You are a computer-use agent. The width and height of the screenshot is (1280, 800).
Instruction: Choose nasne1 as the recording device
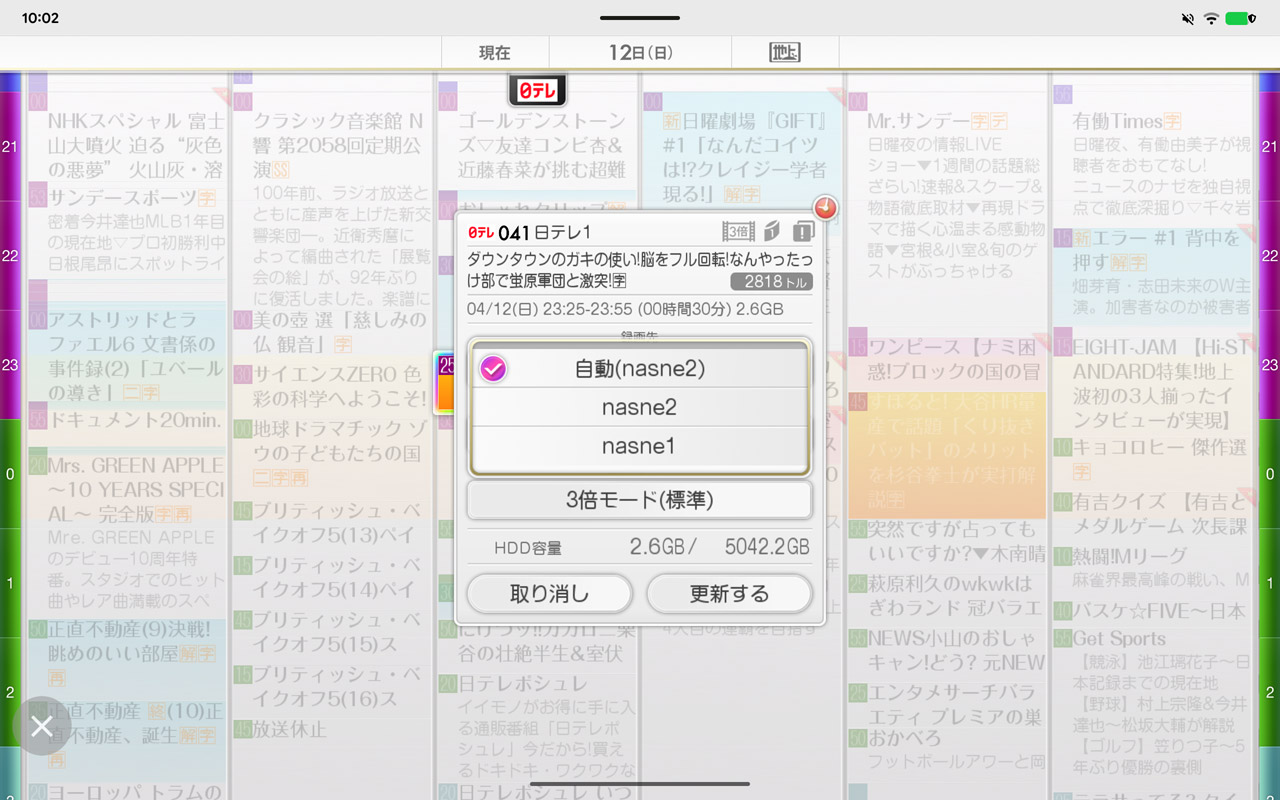pos(639,446)
